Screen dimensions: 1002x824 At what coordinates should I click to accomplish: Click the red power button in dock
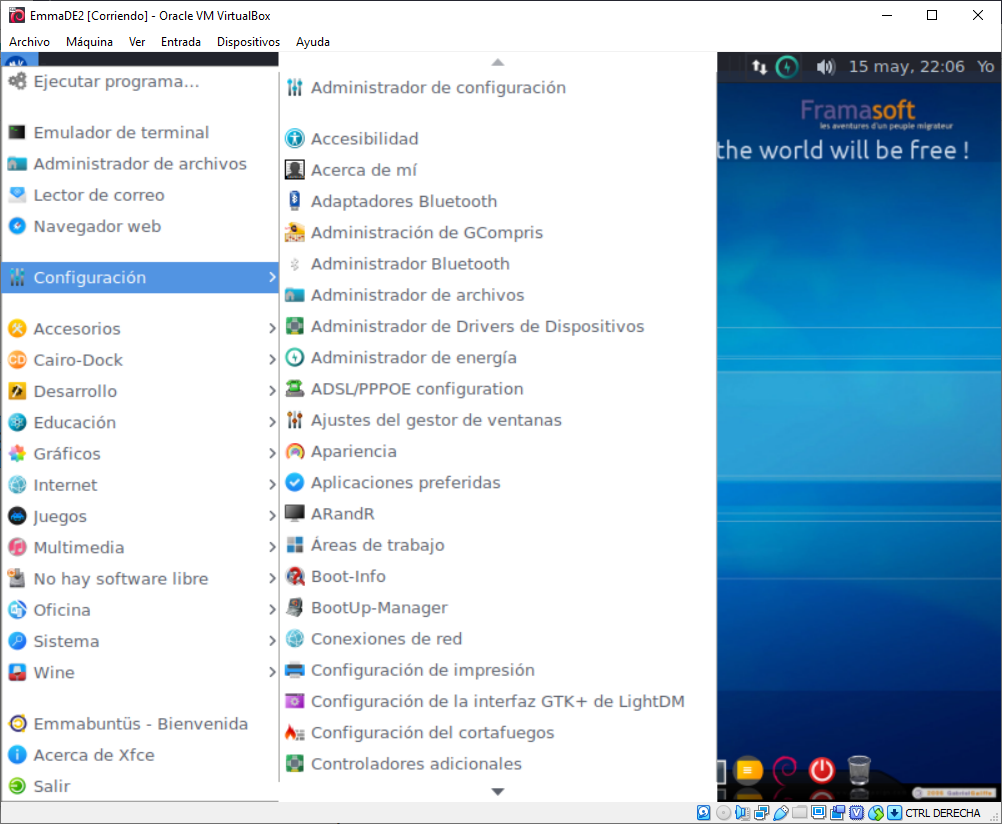click(x=821, y=770)
